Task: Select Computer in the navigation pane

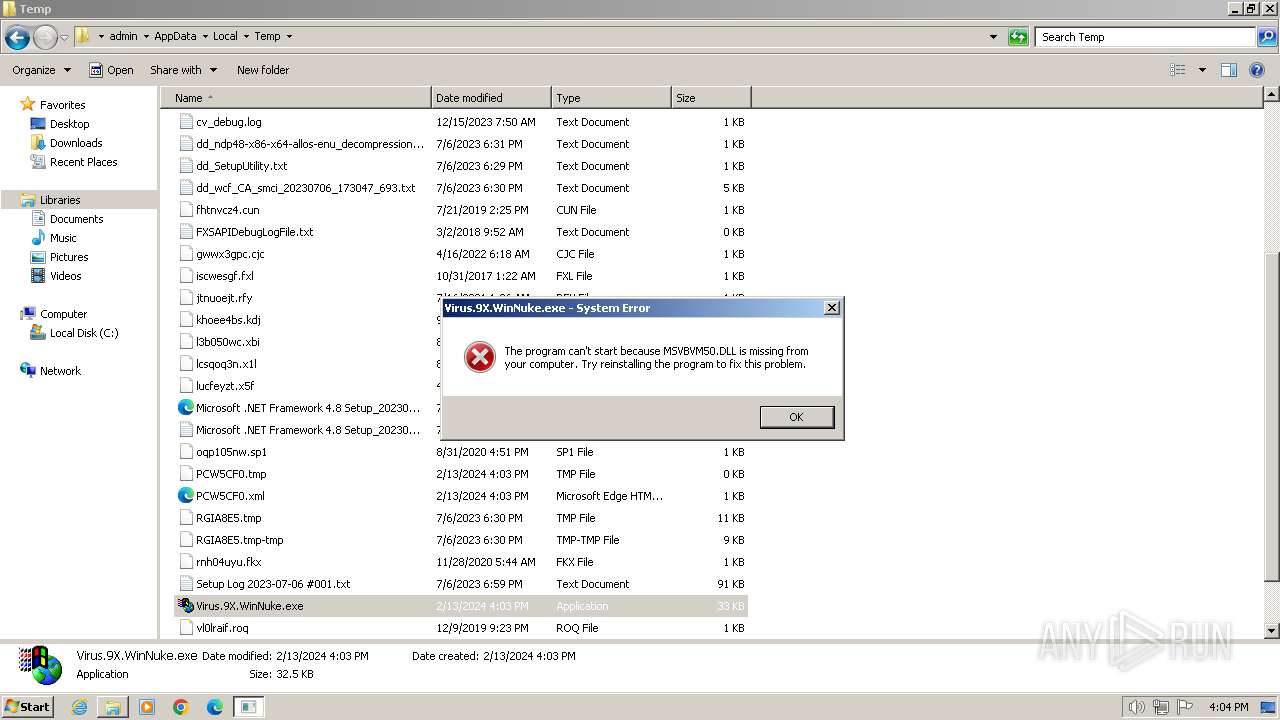Action: pos(54,314)
